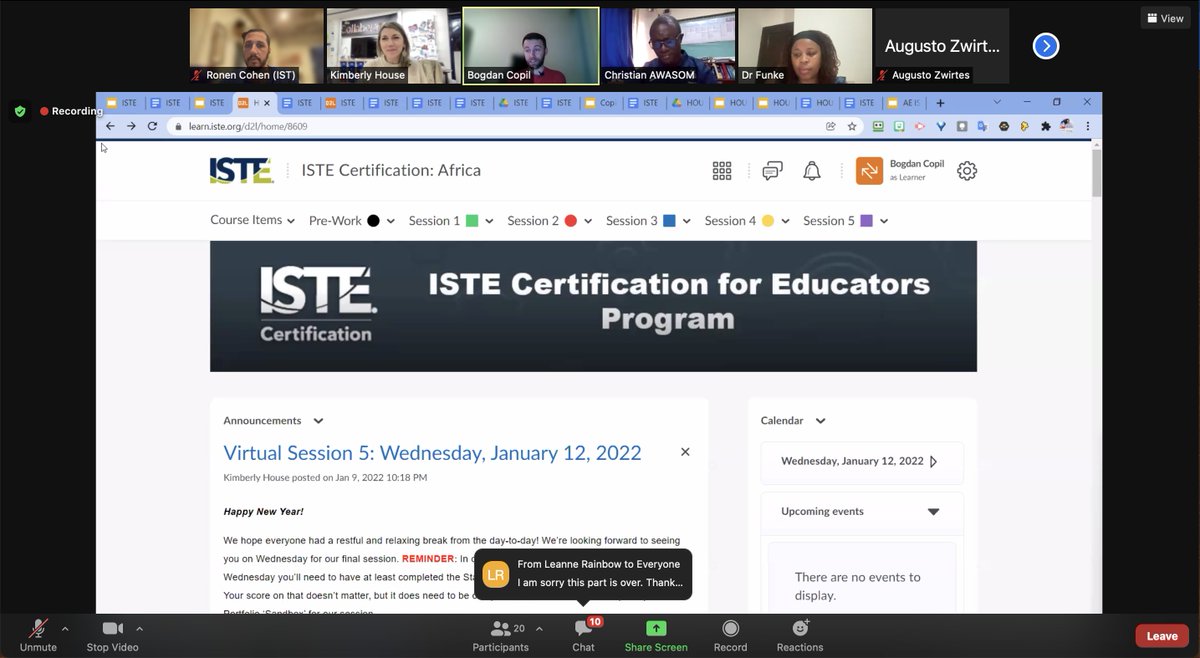The height and width of the screenshot is (658, 1200).
Task: Open Leanne Rainbow chat message popup
Action: click(x=583, y=574)
